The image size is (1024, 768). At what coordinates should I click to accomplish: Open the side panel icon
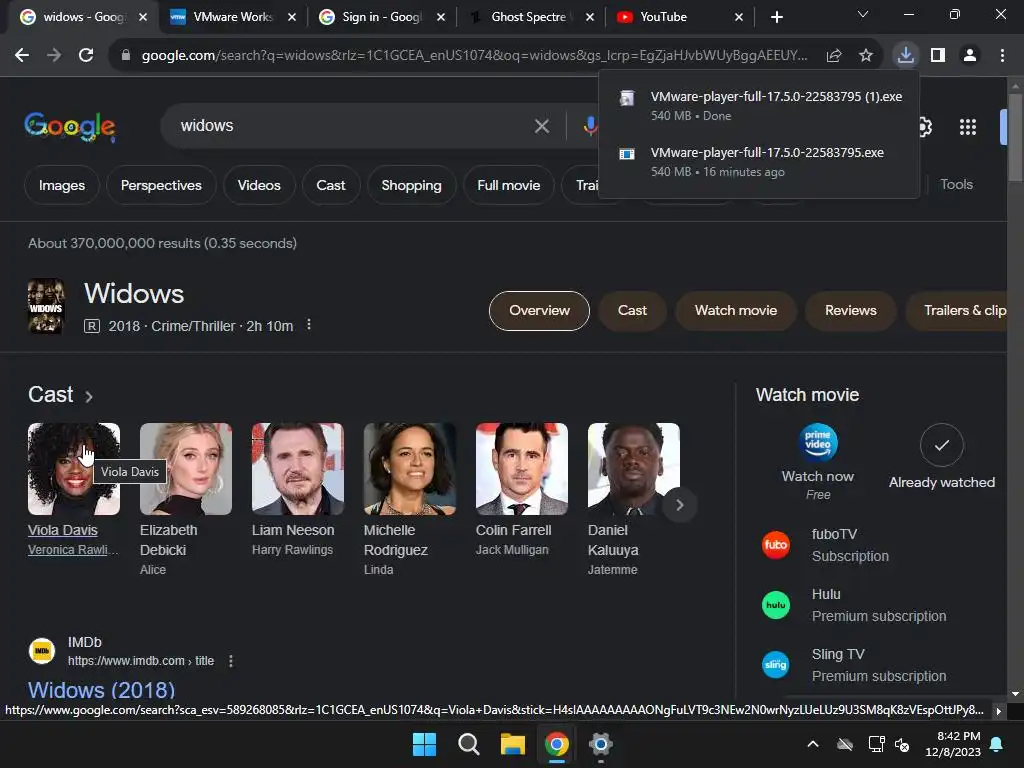[x=938, y=56]
